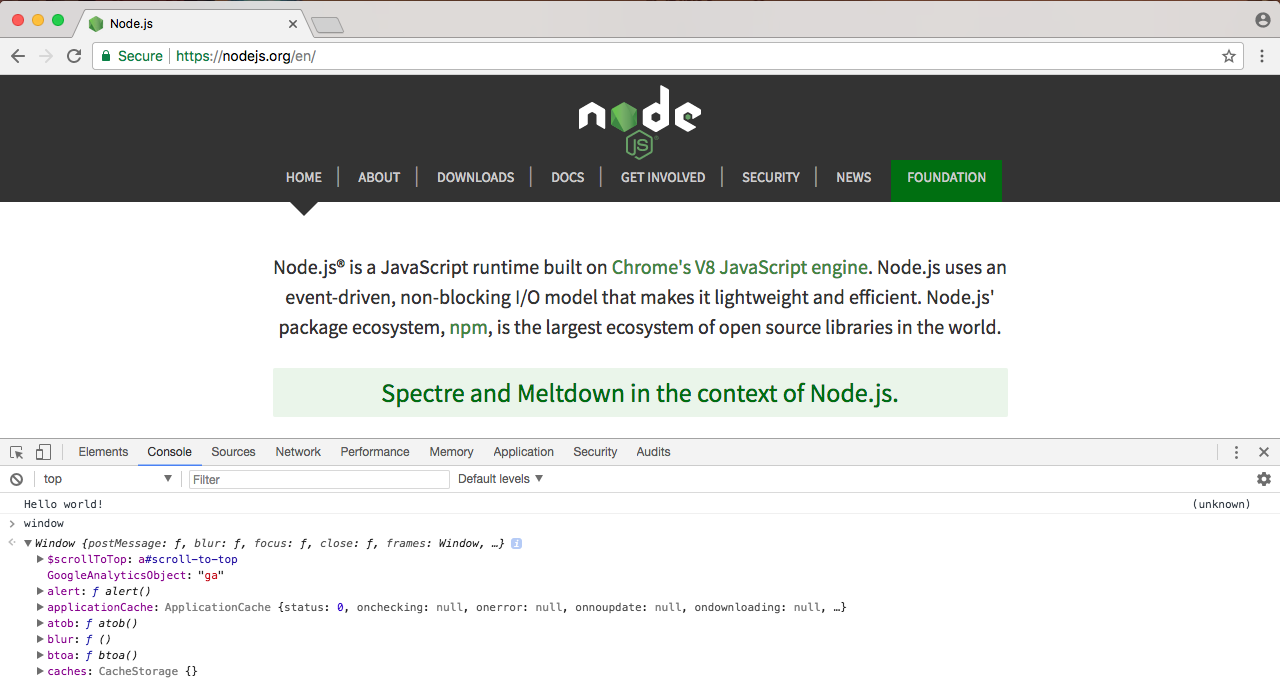Follow the npm link
The width and height of the screenshot is (1280, 680).
tap(469, 327)
